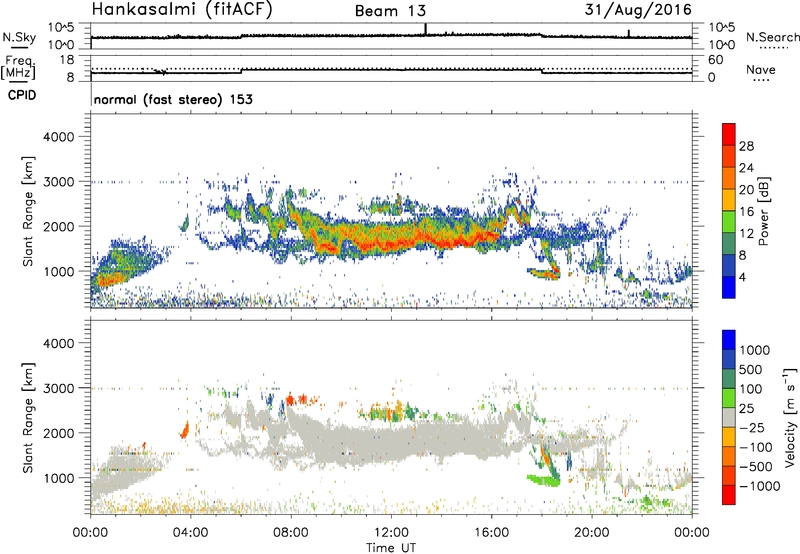
Task: Click the green echo patch near 1000 km in velocity panel
Action: 542,480
